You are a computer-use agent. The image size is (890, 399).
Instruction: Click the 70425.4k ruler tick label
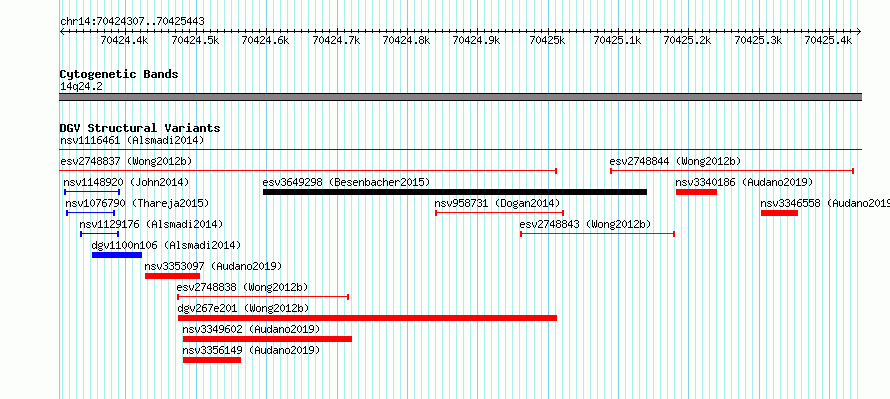829,40
